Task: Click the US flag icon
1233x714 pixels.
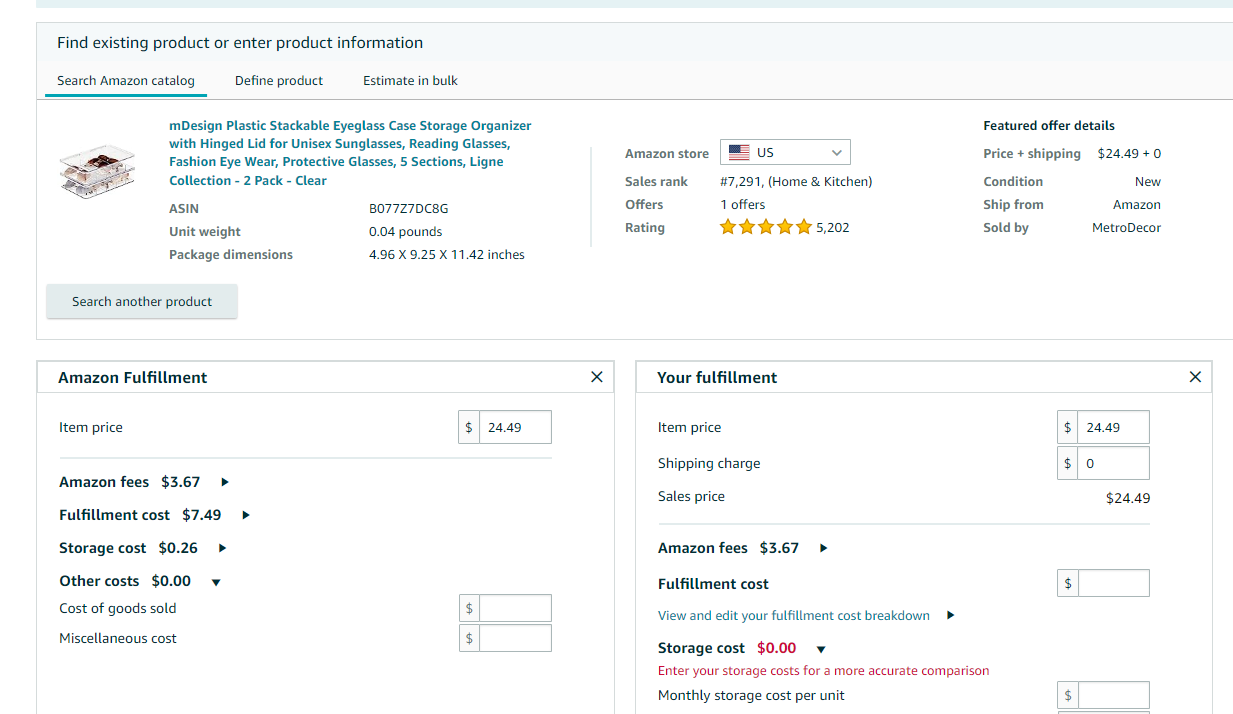Action: 739,153
